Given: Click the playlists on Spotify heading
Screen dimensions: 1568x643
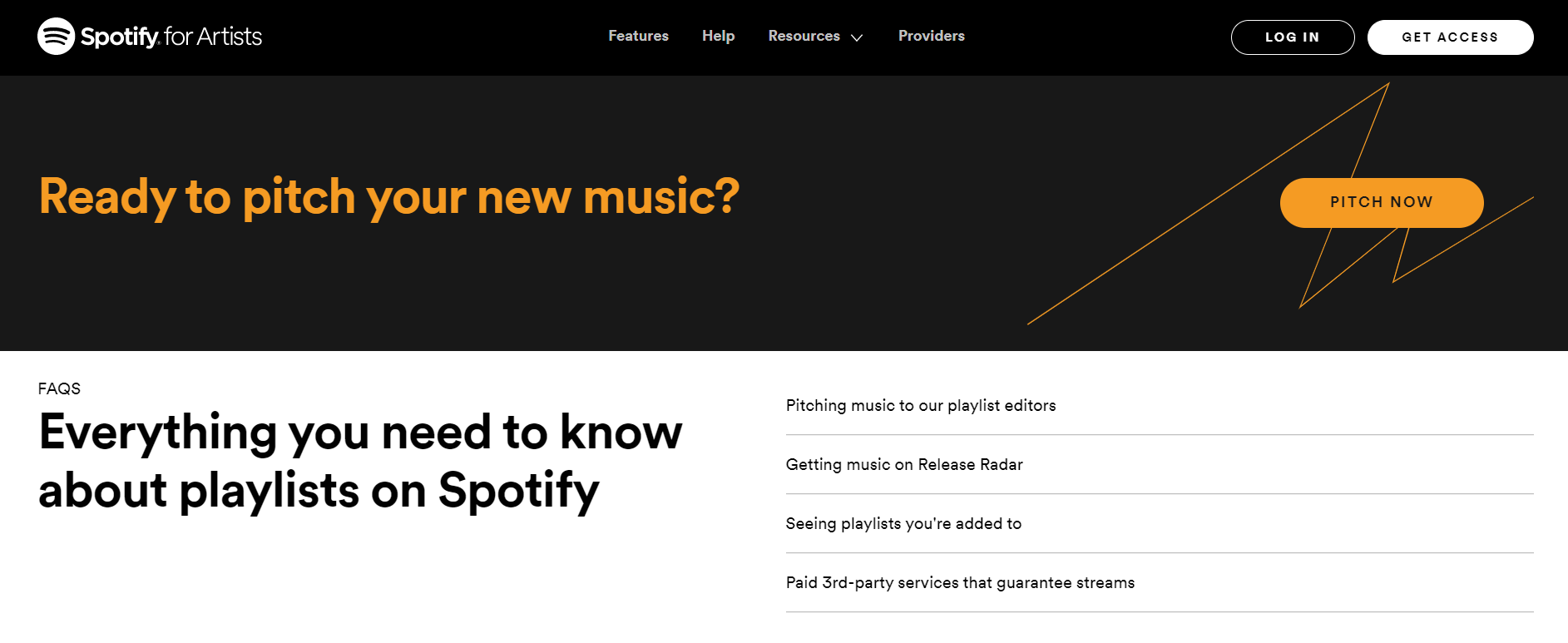Looking at the screenshot, I should (x=359, y=462).
